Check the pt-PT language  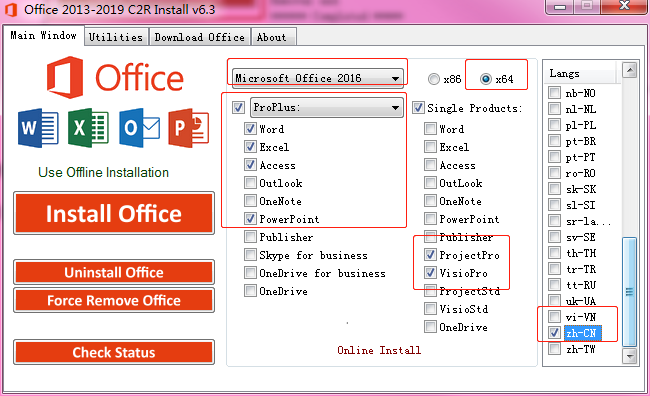point(554,156)
